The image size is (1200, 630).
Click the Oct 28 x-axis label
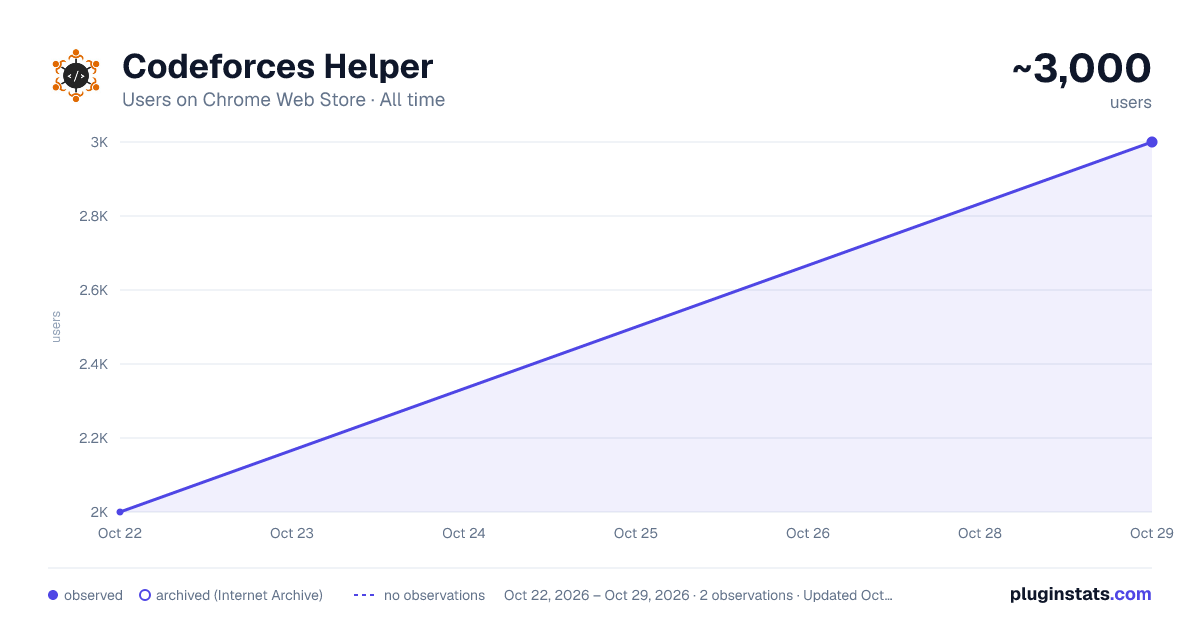[x=980, y=533]
